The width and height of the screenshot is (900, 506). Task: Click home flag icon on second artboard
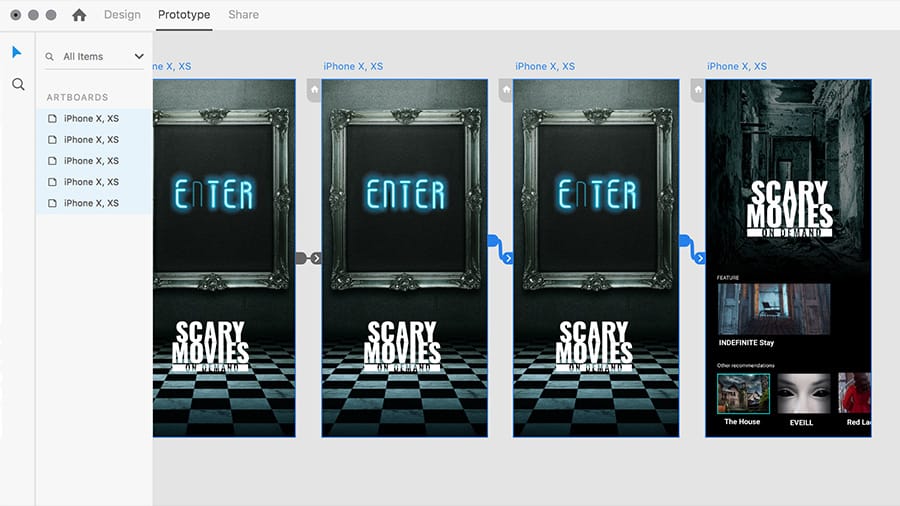[314, 90]
